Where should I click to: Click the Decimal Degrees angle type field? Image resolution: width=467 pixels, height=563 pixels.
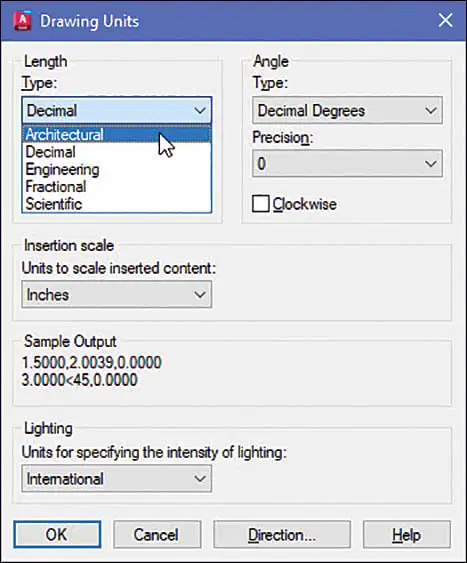click(347, 110)
